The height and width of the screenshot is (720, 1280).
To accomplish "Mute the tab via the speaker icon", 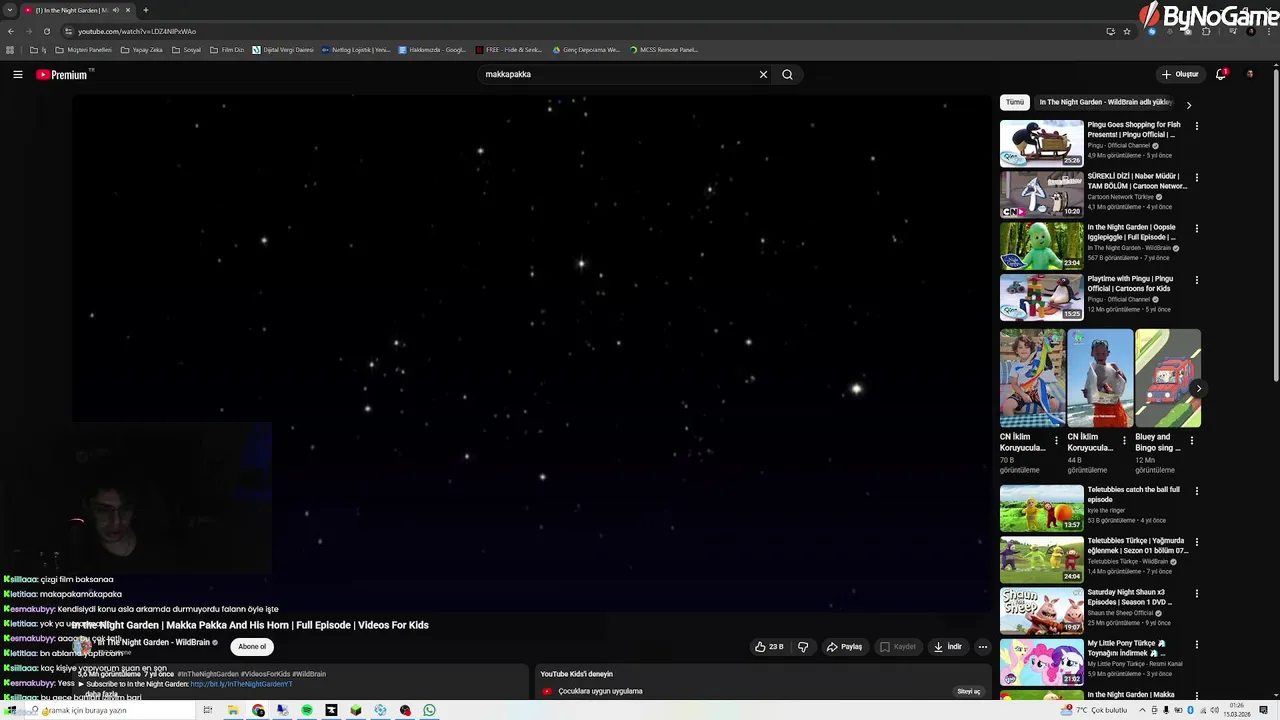I will point(115,10).
